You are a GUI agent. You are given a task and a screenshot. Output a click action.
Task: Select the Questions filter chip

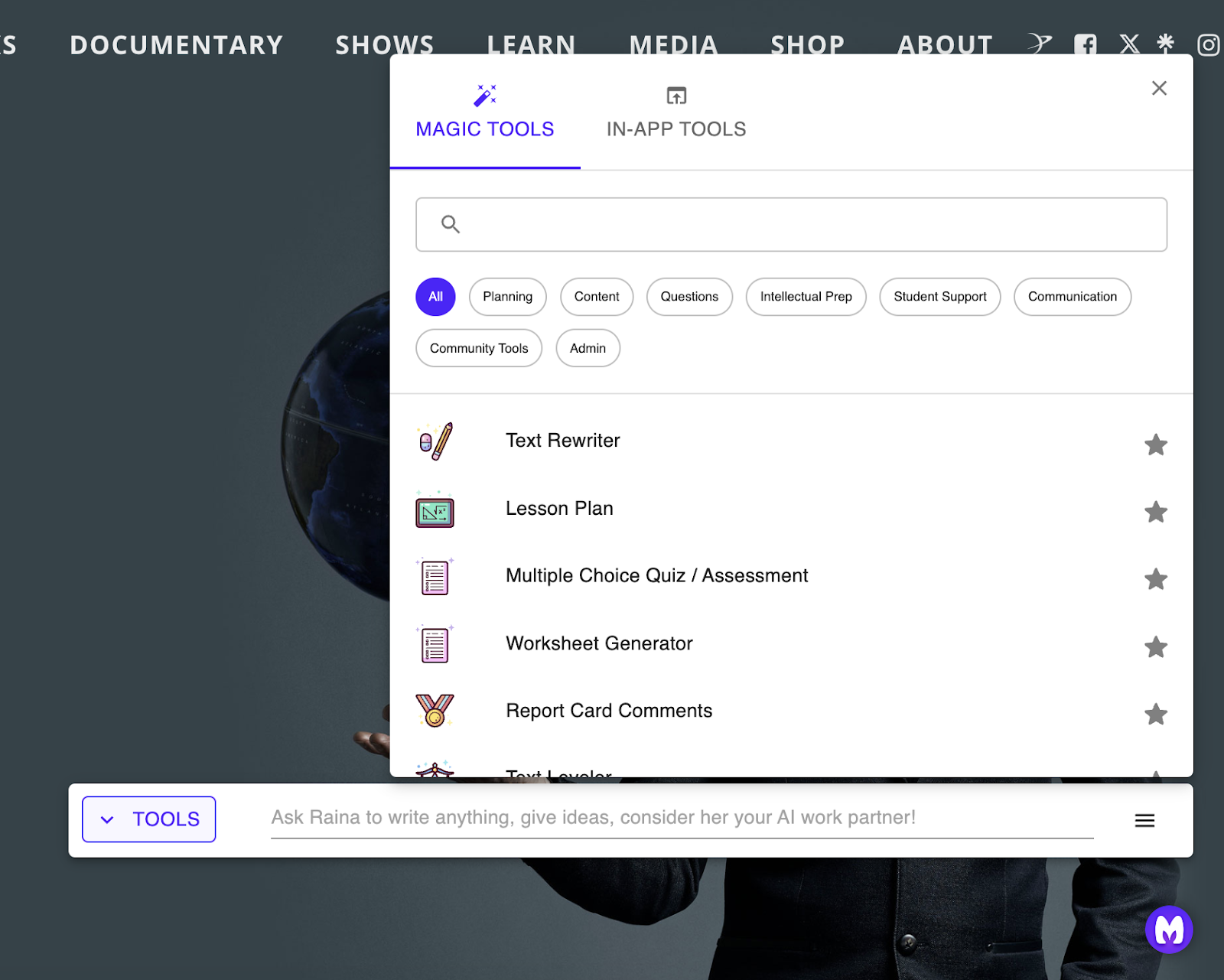[688, 297]
